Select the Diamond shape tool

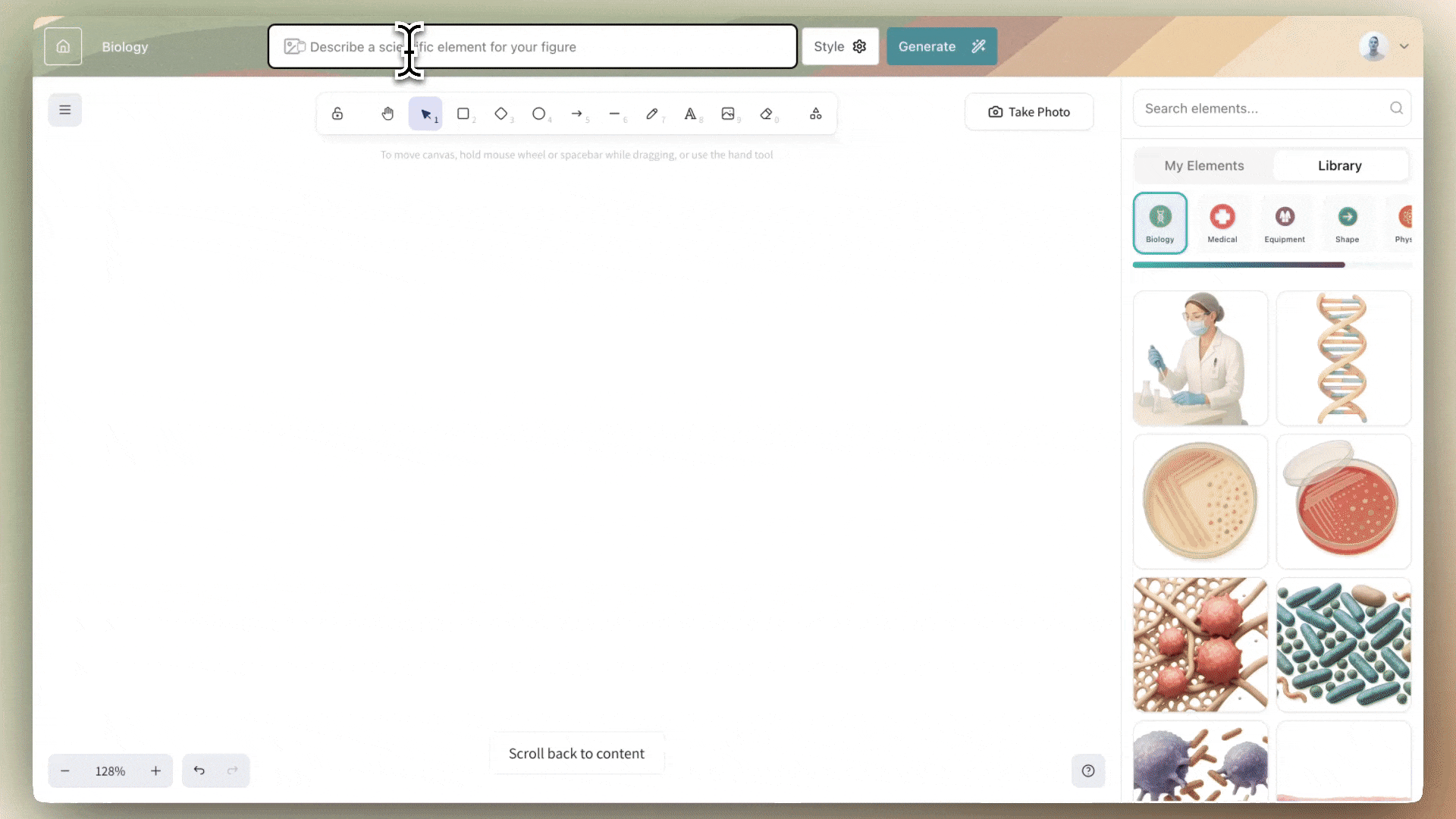pyautogui.click(x=501, y=114)
